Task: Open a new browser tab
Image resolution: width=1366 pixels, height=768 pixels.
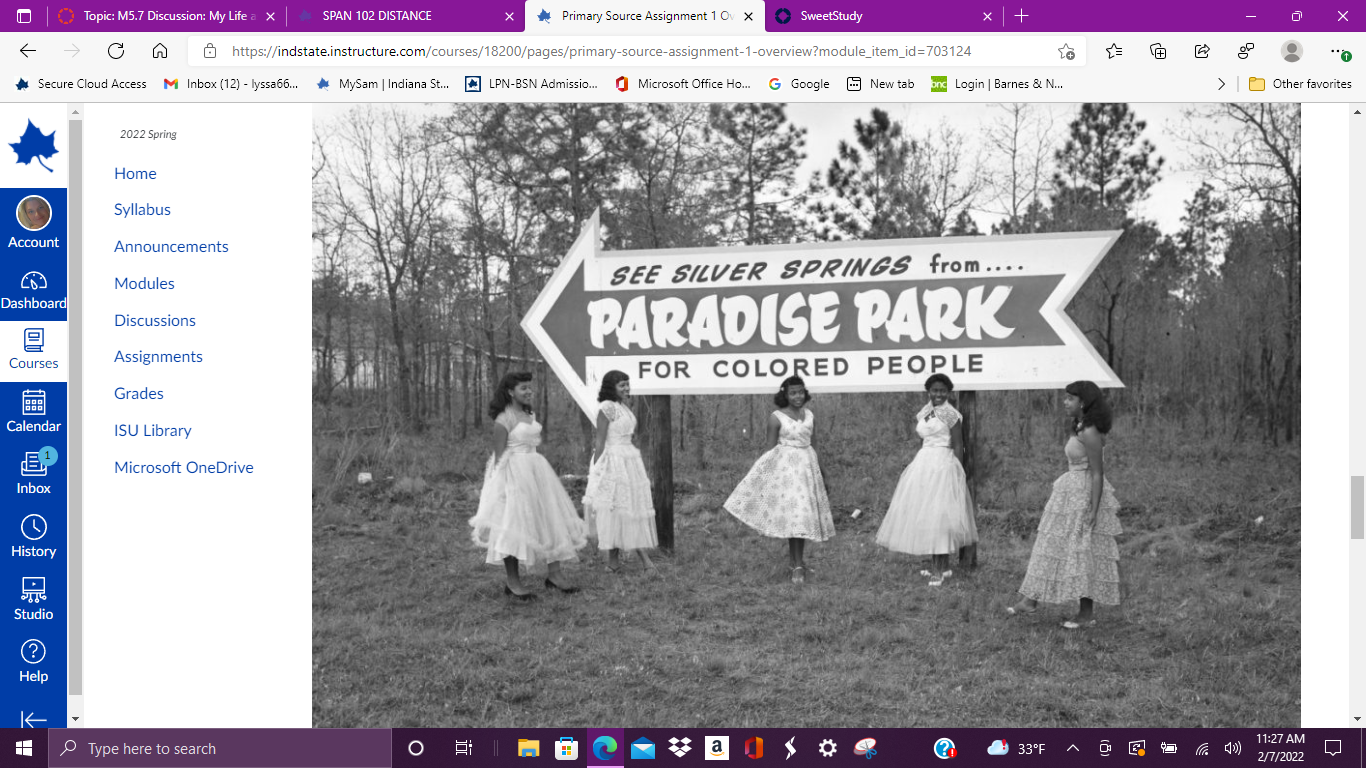Action: point(1021,16)
